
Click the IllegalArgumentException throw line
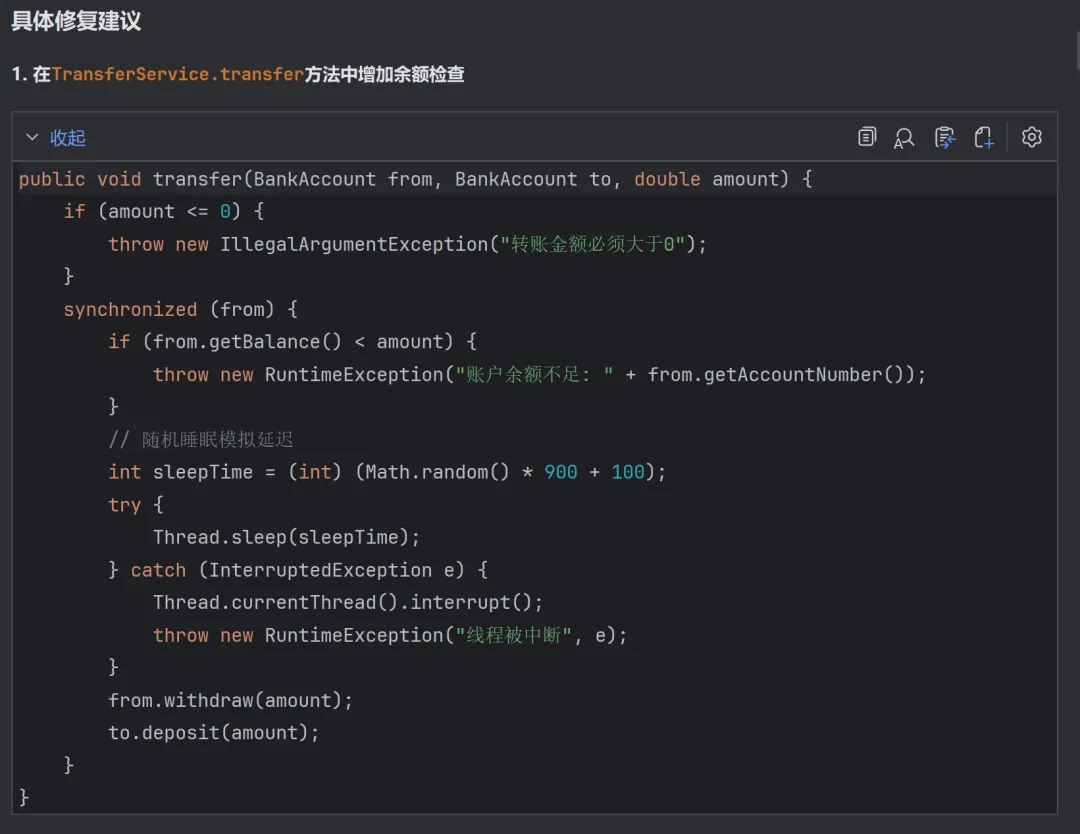click(x=407, y=244)
